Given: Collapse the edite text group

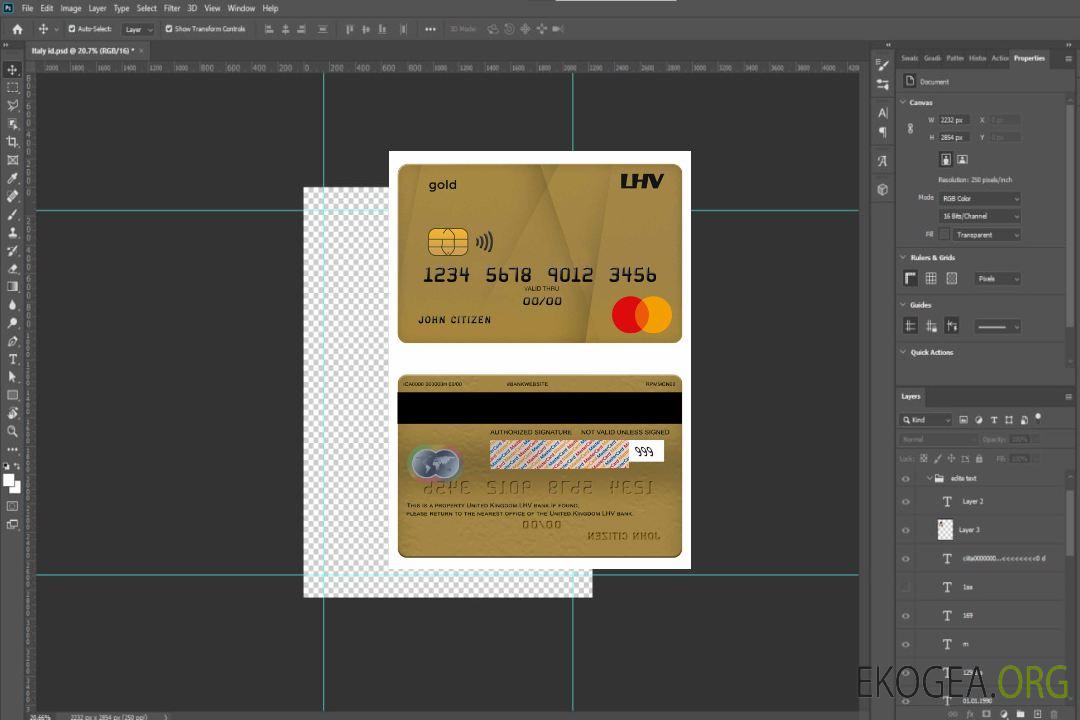Looking at the screenshot, I should [929, 478].
